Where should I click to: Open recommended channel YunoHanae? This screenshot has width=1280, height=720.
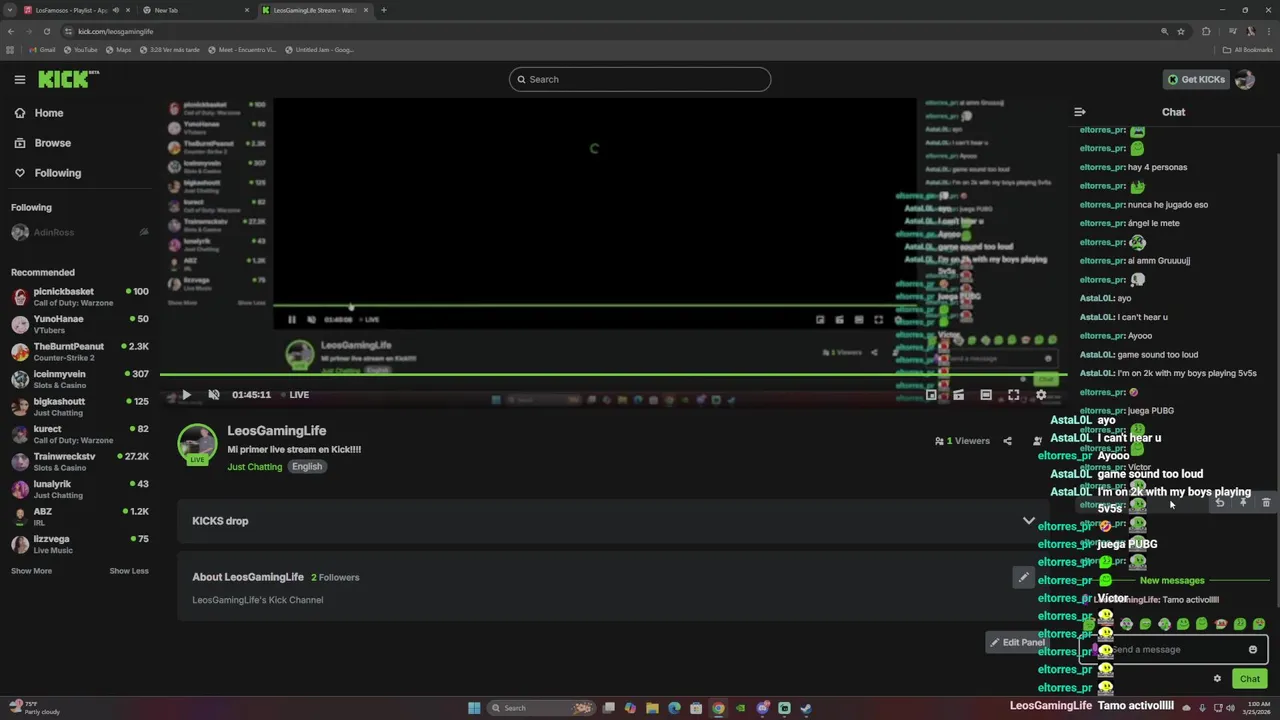[x=80, y=324]
